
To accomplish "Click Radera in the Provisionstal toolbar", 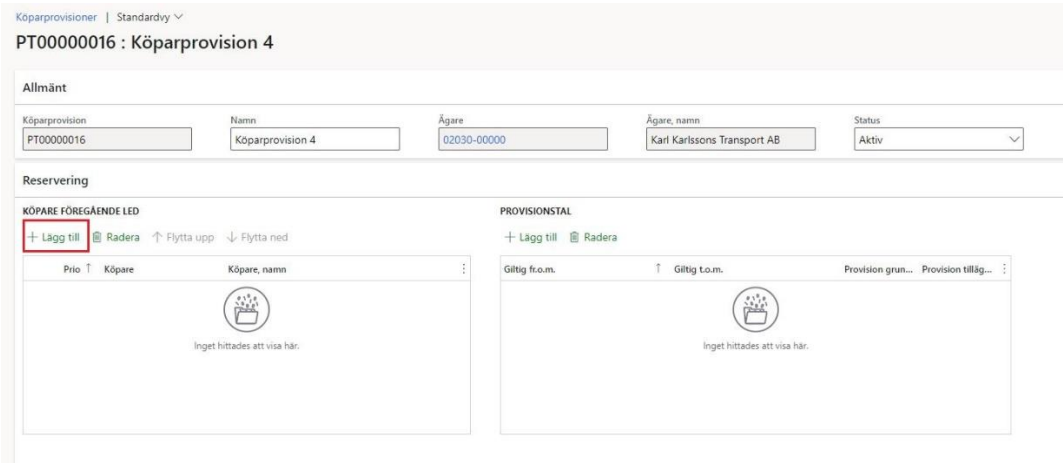I will point(593,237).
